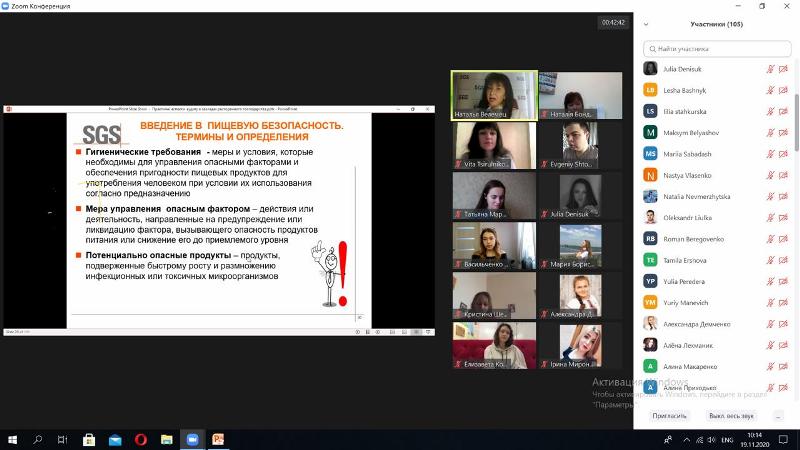Image resolution: width=800 pixels, height=450 pixels.
Task: Click participant name Алёна Лехманик
Action: pyautogui.click(x=688, y=345)
